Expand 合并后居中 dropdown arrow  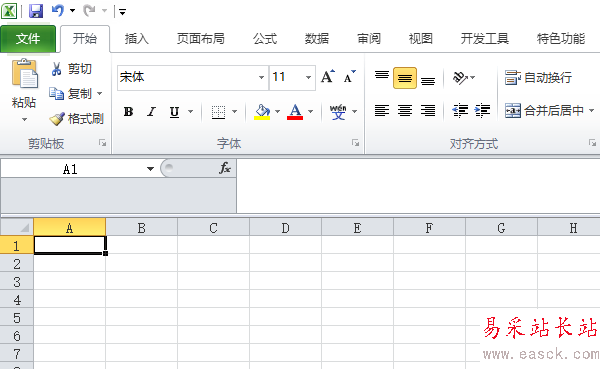click(x=591, y=111)
